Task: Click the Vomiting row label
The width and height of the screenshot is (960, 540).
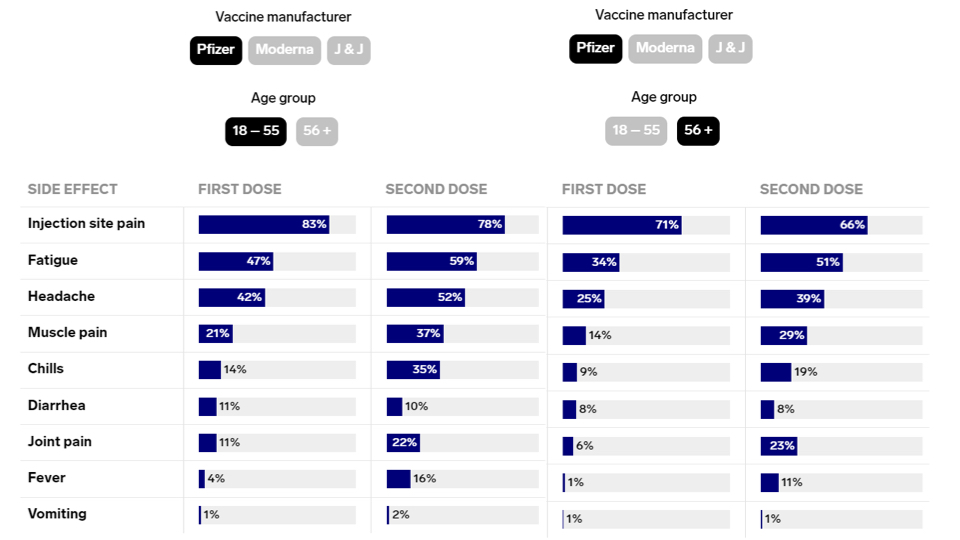Action: [57, 514]
